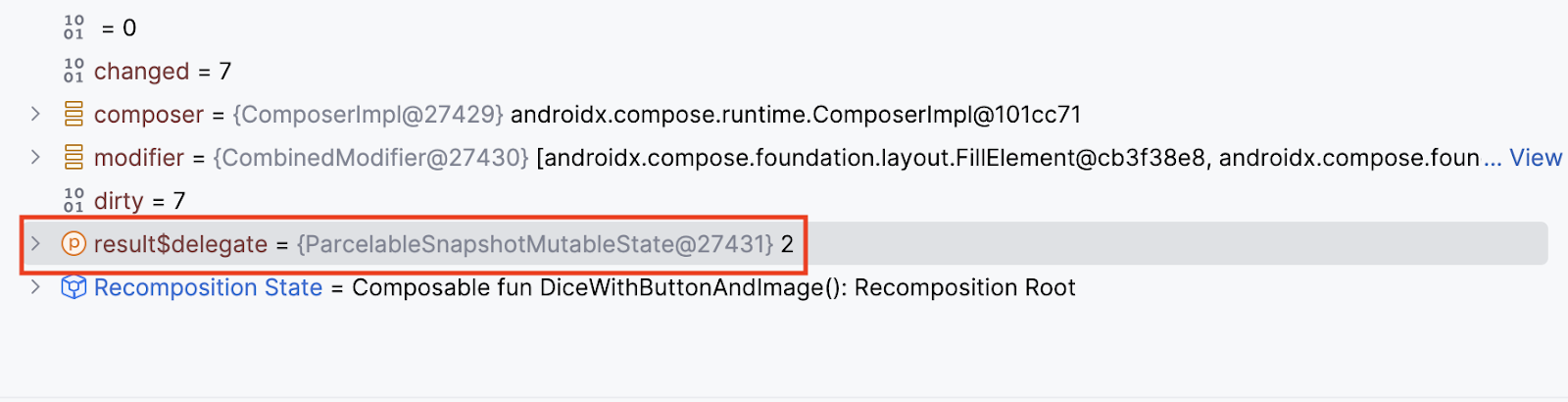Click the object icon beside modifier
This screenshot has width=1568, height=402.
(73, 158)
